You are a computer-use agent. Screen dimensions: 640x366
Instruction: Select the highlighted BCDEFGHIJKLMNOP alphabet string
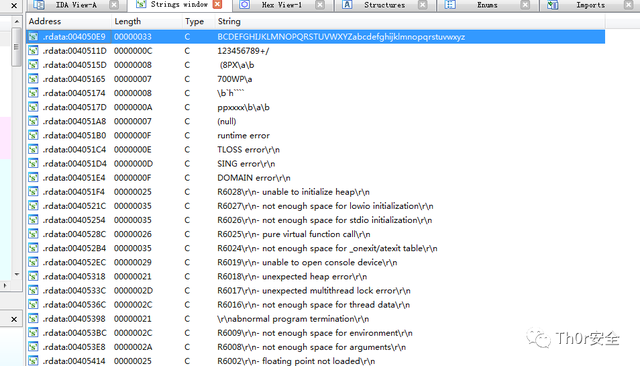[x=341, y=37]
